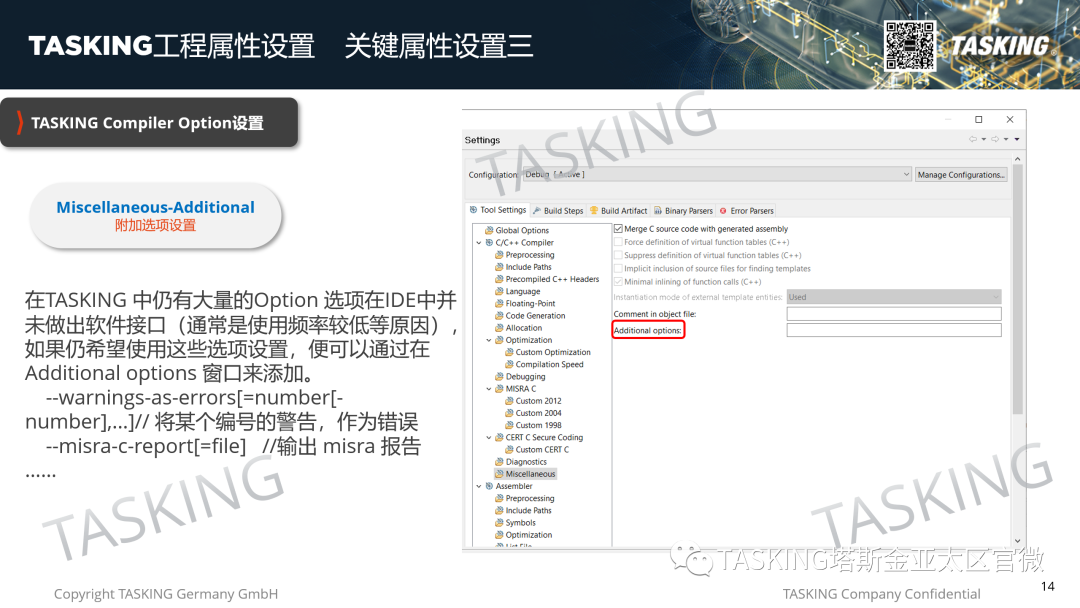Screen dimensions: 1080x608
Task: Click the C/C++ Compiler tool icon
Action: coord(489,243)
